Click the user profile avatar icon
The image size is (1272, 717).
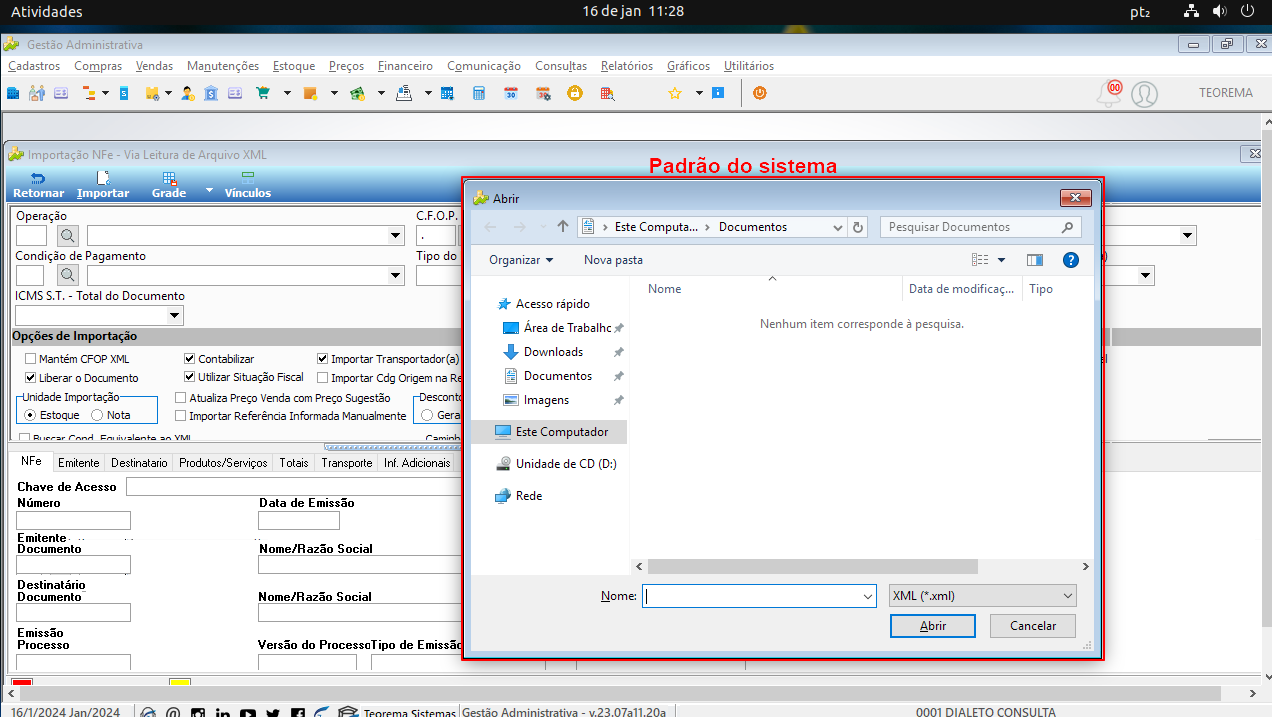click(1144, 94)
